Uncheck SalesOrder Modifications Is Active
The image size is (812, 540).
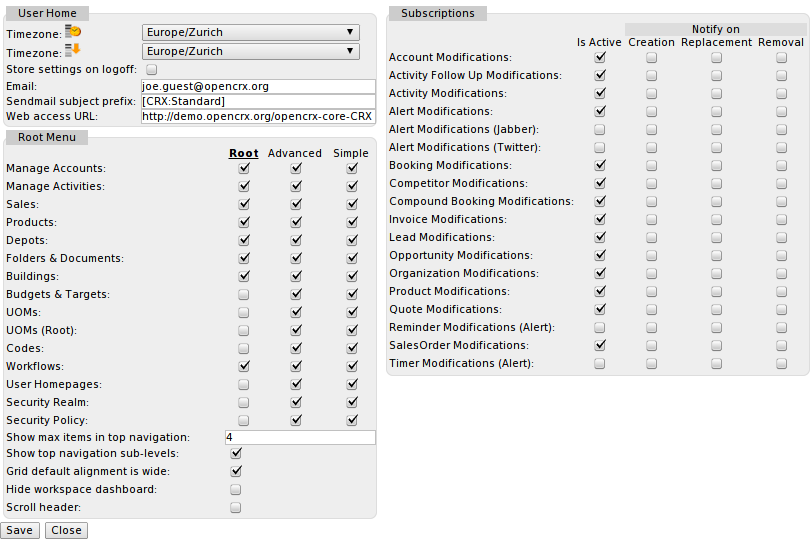pyautogui.click(x=600, y=345)
